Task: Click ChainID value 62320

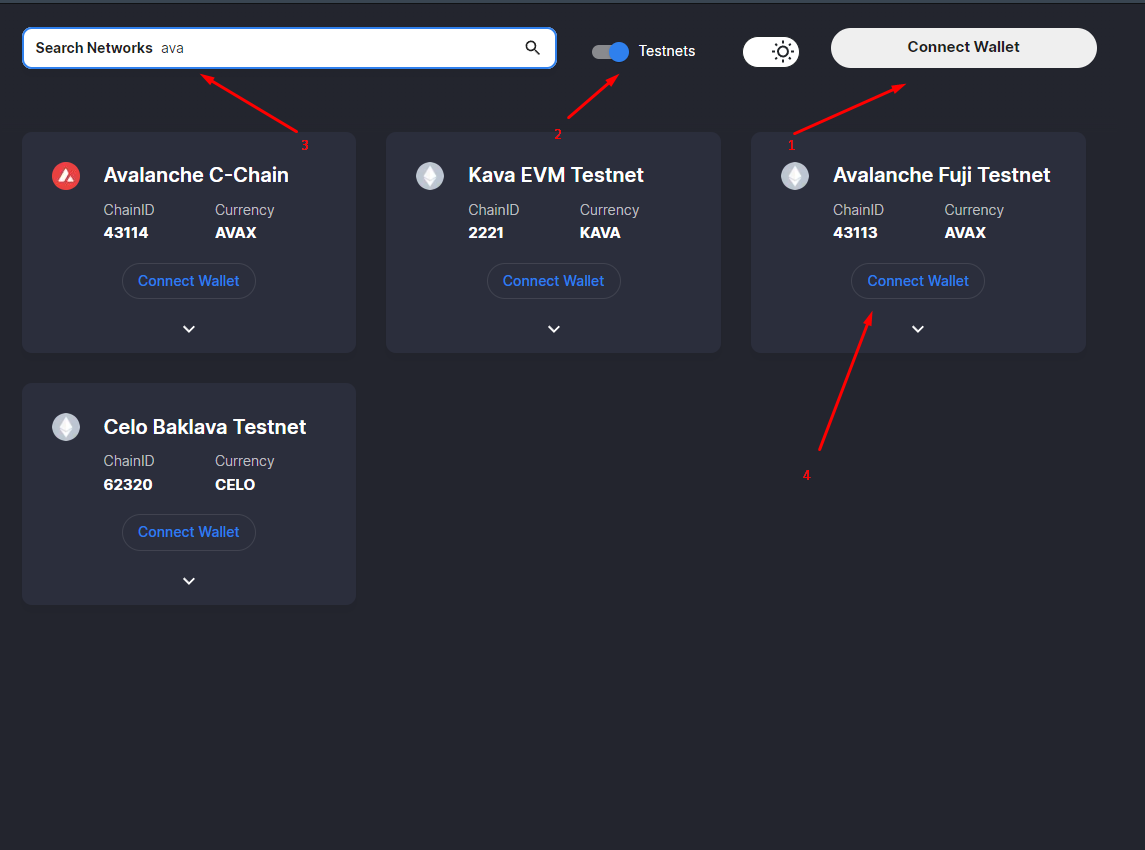Action: tap(128, 485)
